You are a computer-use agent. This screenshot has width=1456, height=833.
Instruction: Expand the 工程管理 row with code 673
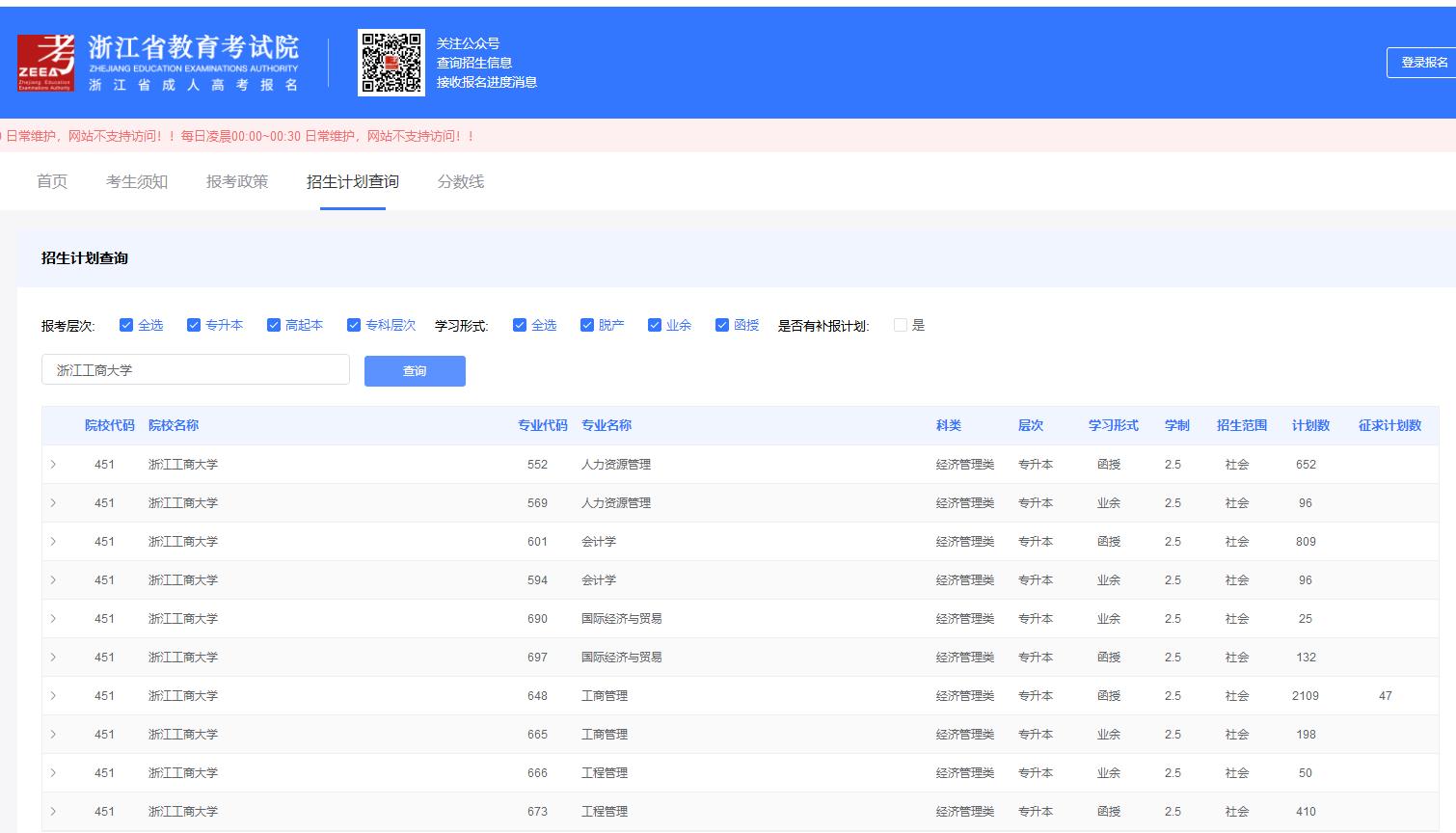coord(53,812)
